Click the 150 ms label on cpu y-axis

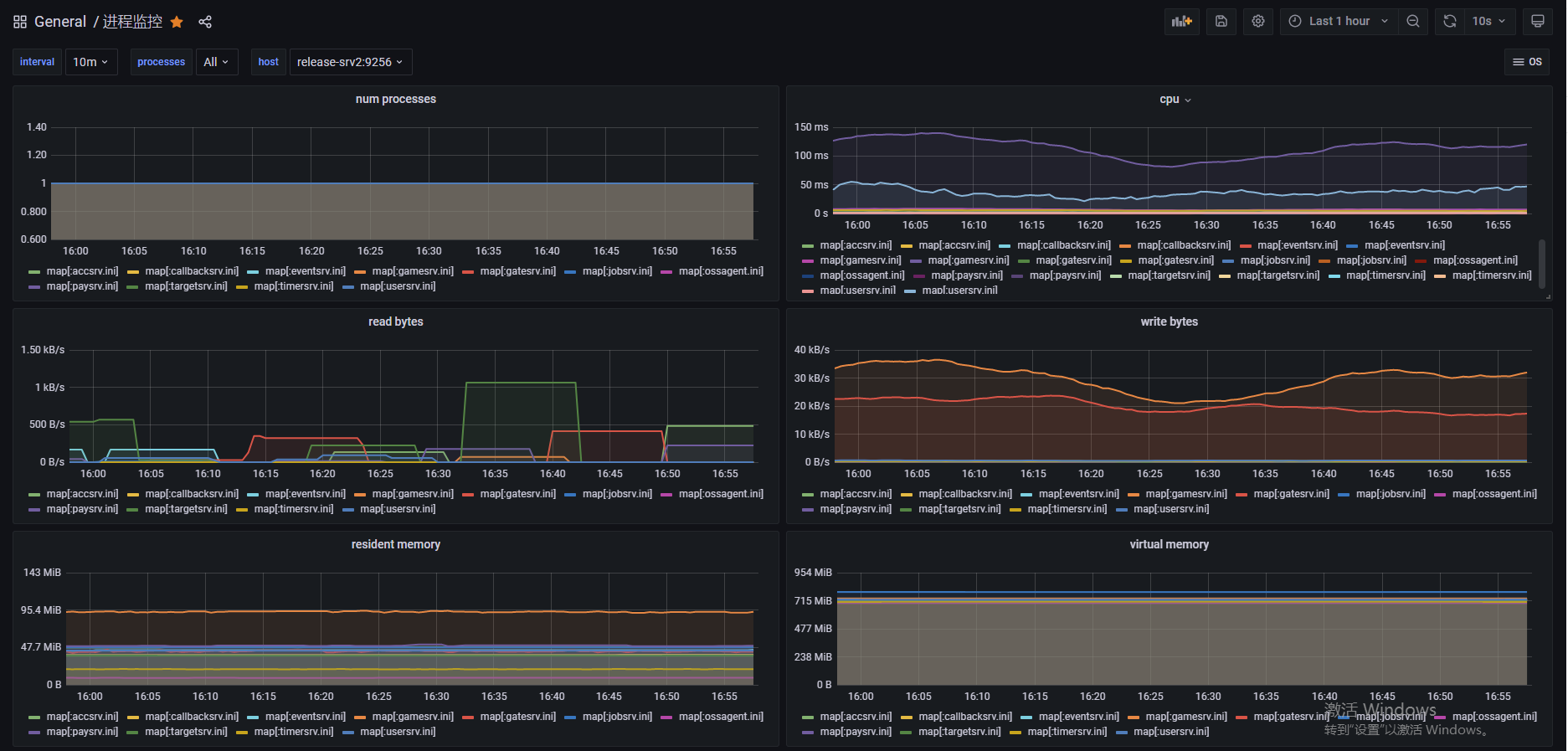pyautogui.click(x=811, y=127)
